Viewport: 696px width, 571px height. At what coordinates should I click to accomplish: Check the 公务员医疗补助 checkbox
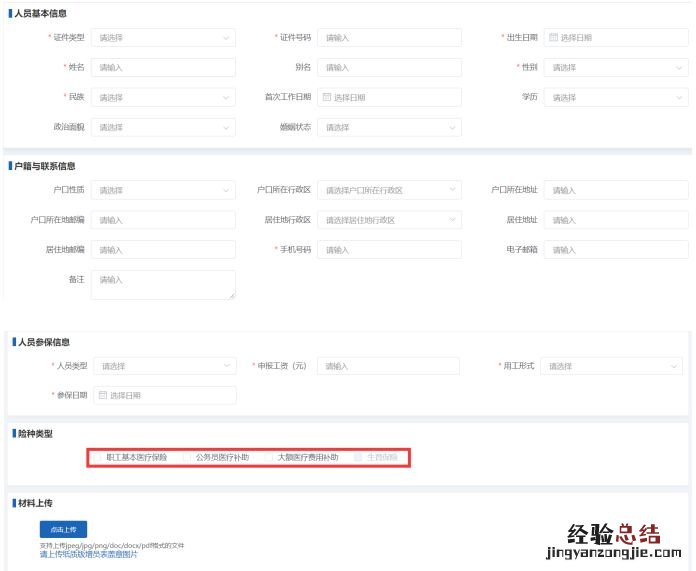click(188, 457)
